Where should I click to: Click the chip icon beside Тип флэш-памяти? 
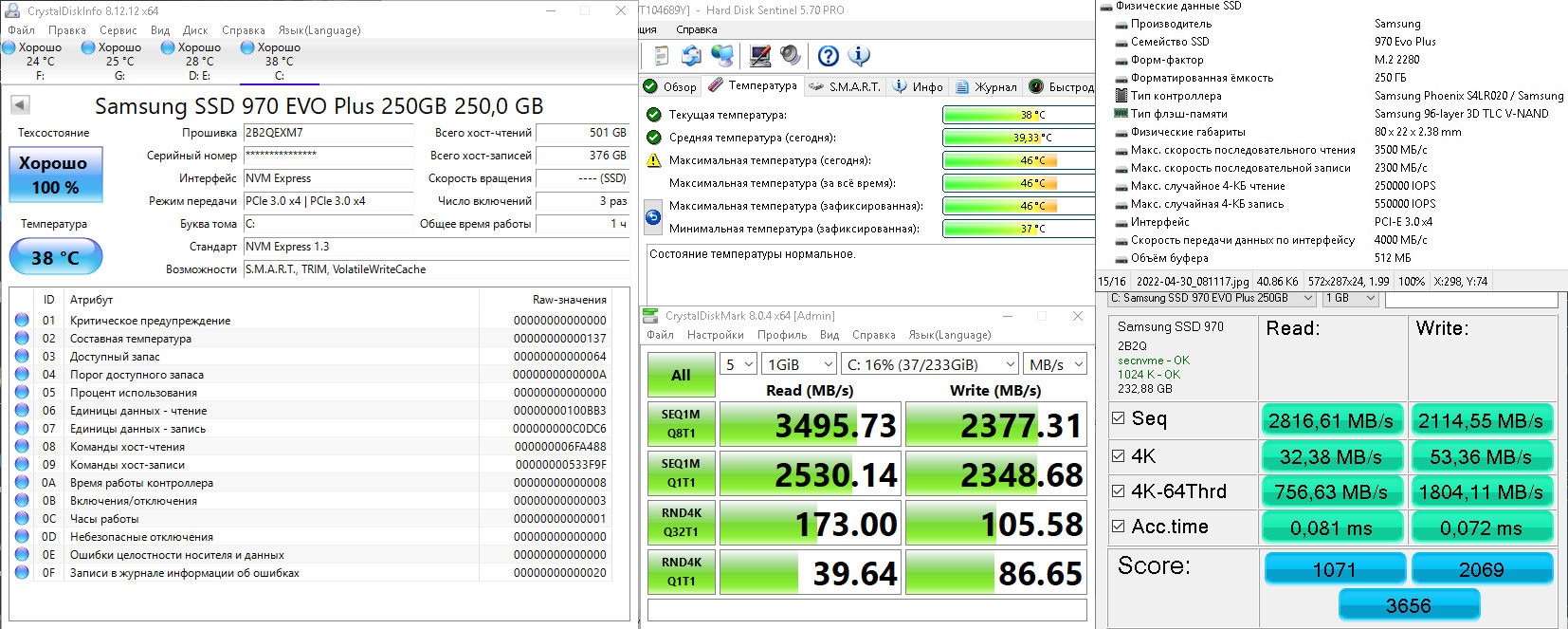(x=1121, y=114)
